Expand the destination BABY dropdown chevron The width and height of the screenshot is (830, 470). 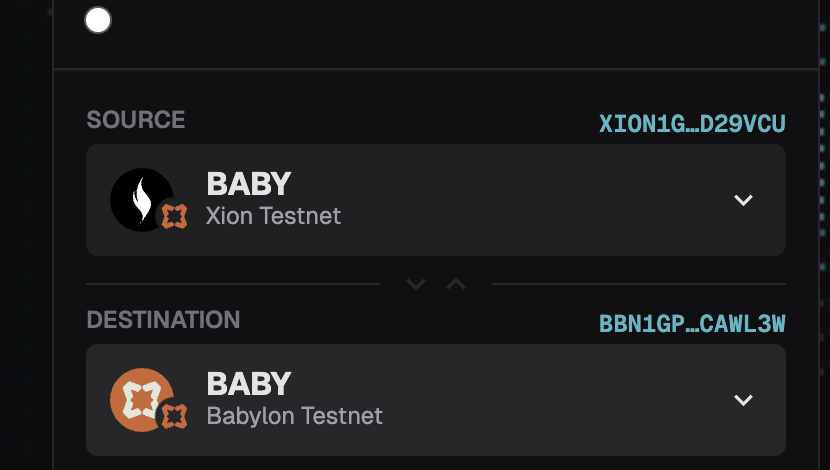click(x=743, y=400)
